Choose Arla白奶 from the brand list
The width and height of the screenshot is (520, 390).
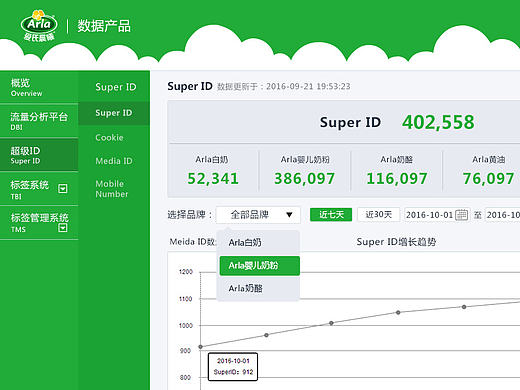point(258,242)
